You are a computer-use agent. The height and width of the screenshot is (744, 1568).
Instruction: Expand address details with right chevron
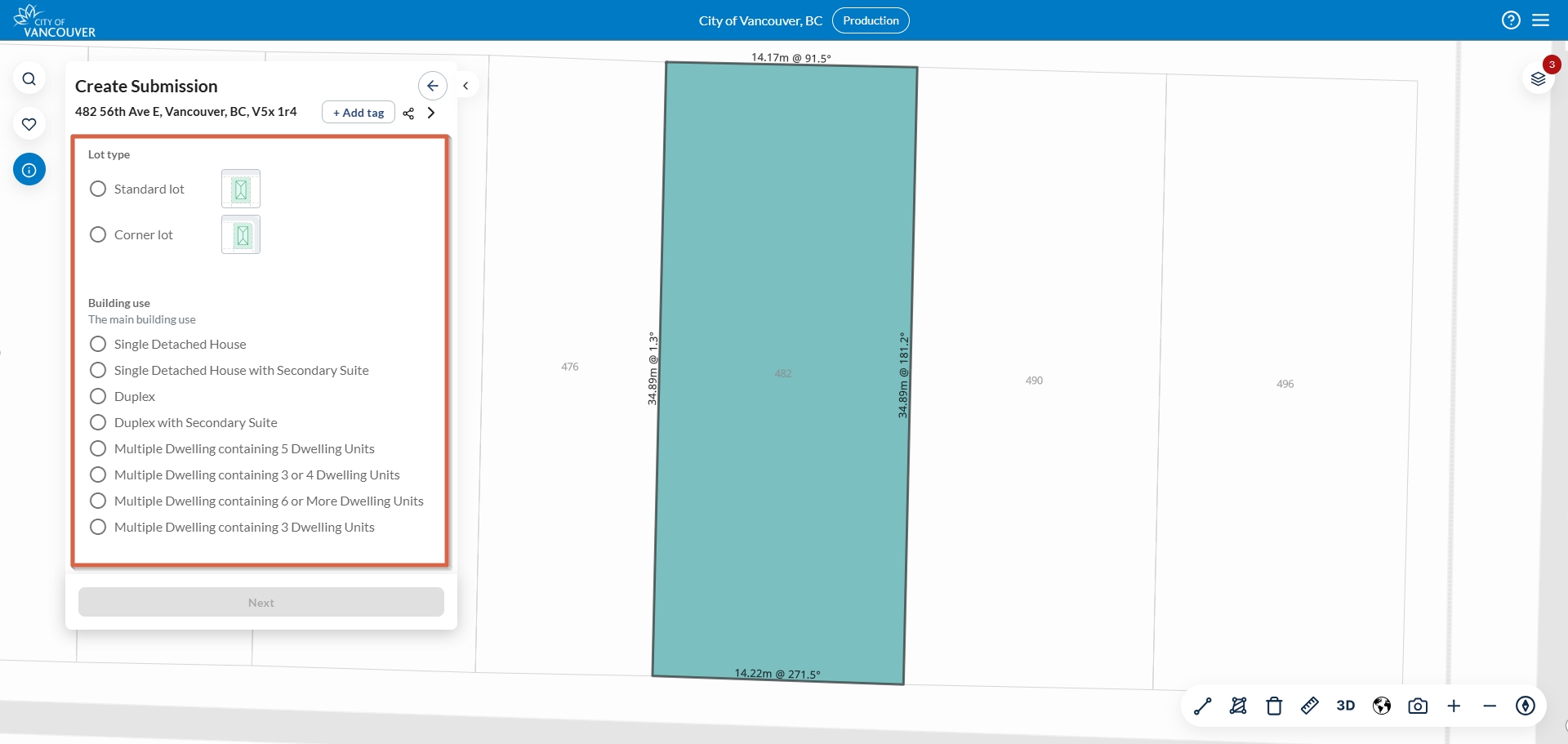[431, 113]
